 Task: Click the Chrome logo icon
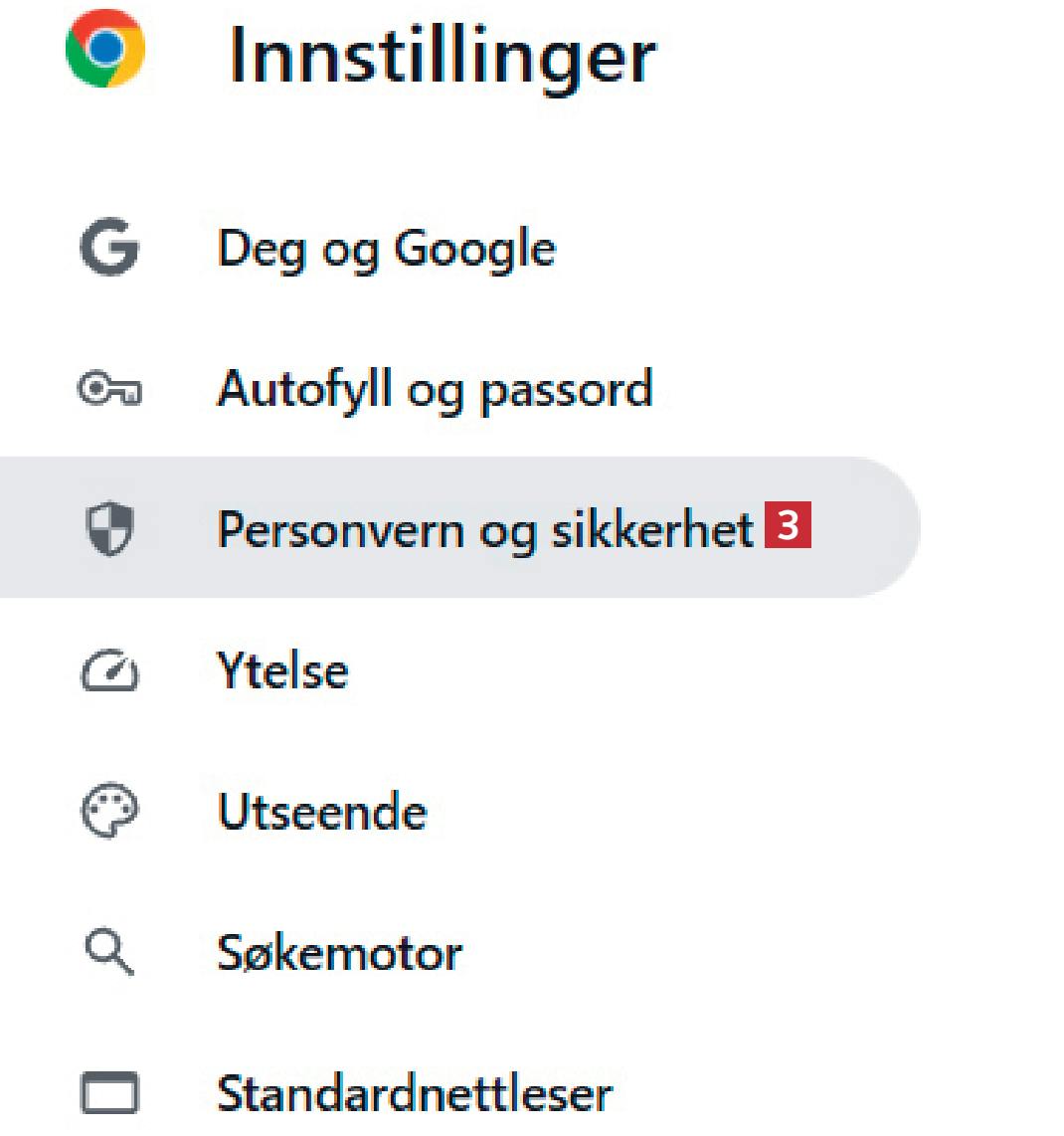coord(105,50)
